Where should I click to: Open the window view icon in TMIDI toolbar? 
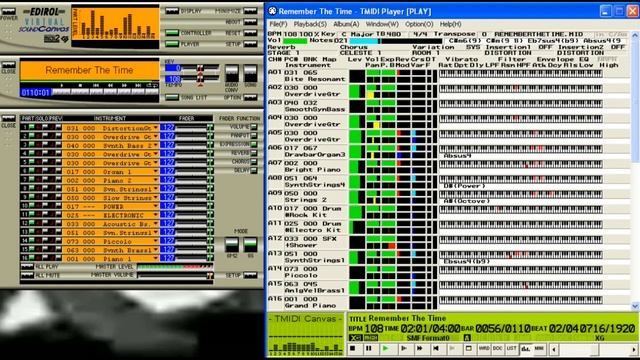click(x=468, y=349)
